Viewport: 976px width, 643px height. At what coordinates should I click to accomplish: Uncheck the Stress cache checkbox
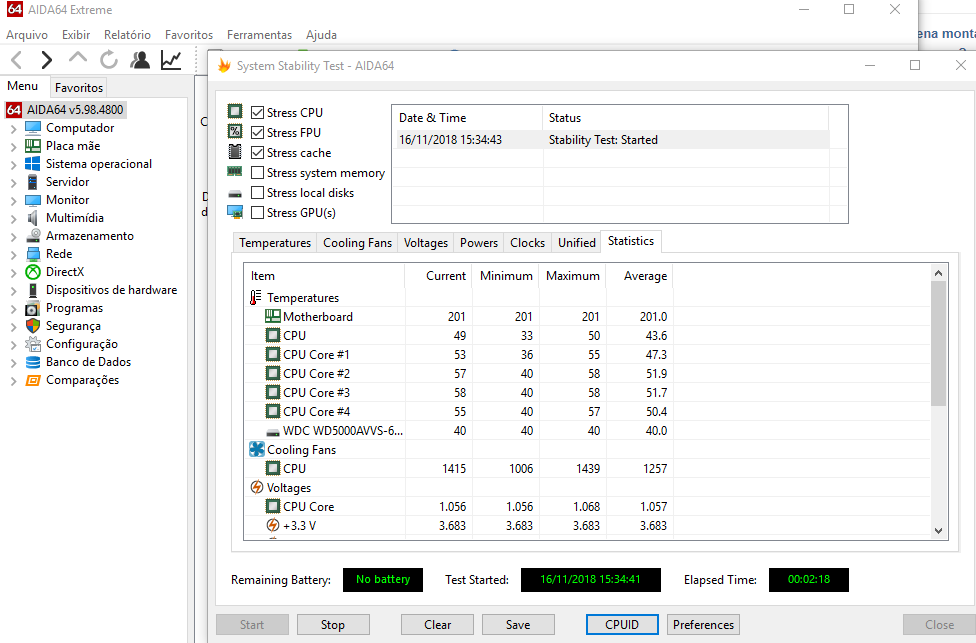[257, 153]
